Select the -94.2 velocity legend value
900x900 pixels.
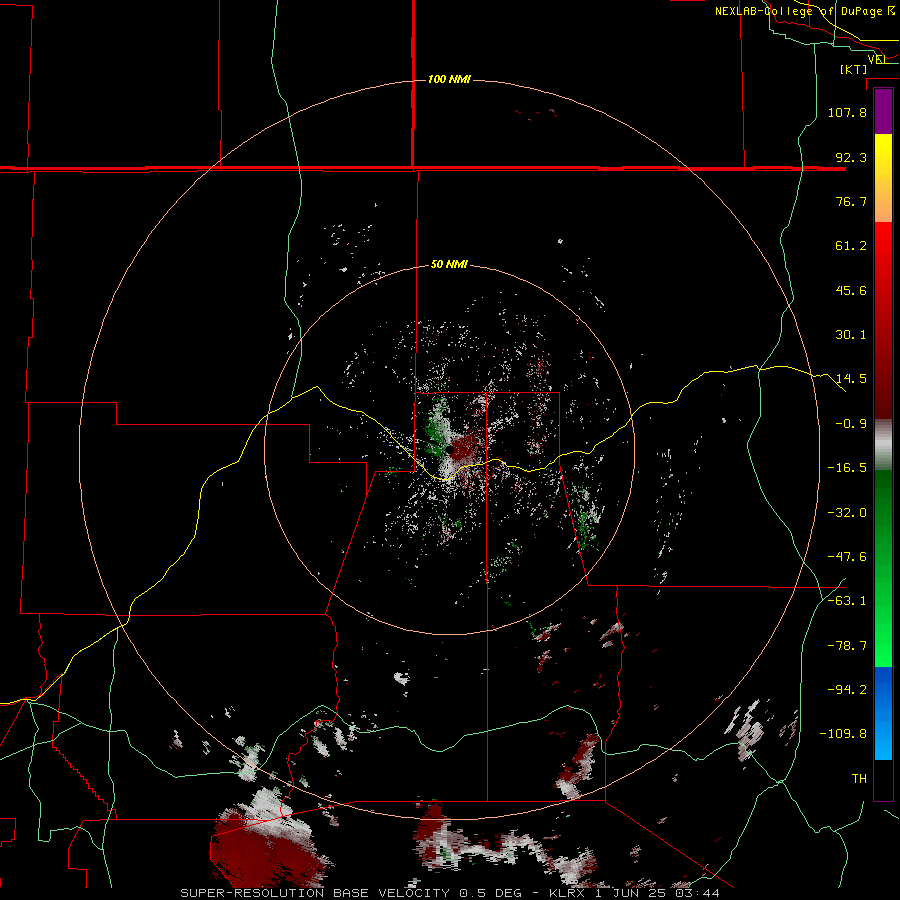847,689
